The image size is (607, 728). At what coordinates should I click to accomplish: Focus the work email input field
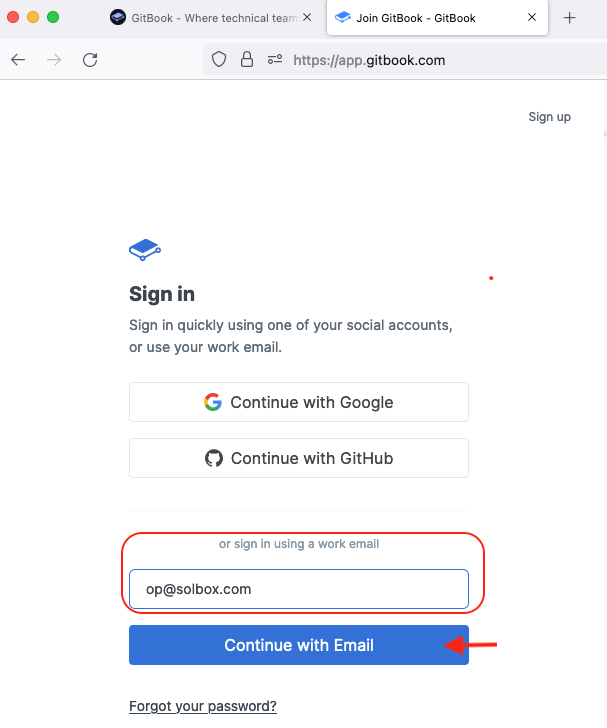(x=299, y=589)
